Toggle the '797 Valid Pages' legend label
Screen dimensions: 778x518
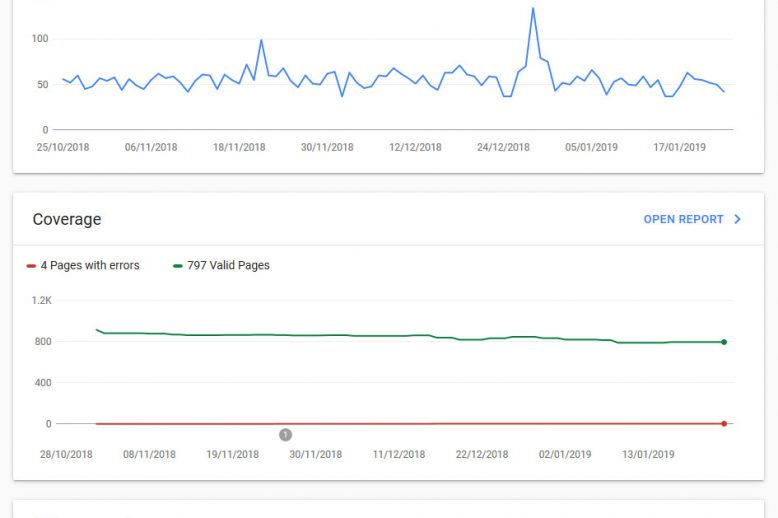coord(228,266)
